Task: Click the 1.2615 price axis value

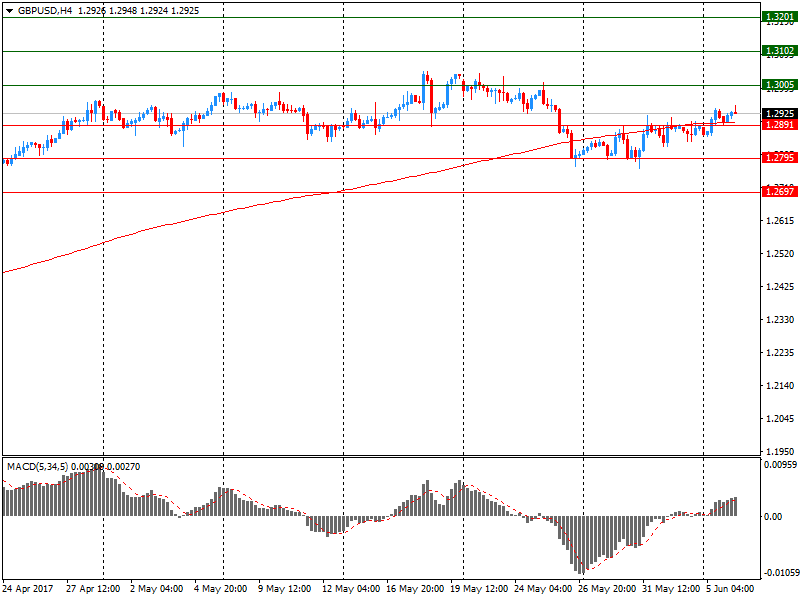Action: pos(780,220)
